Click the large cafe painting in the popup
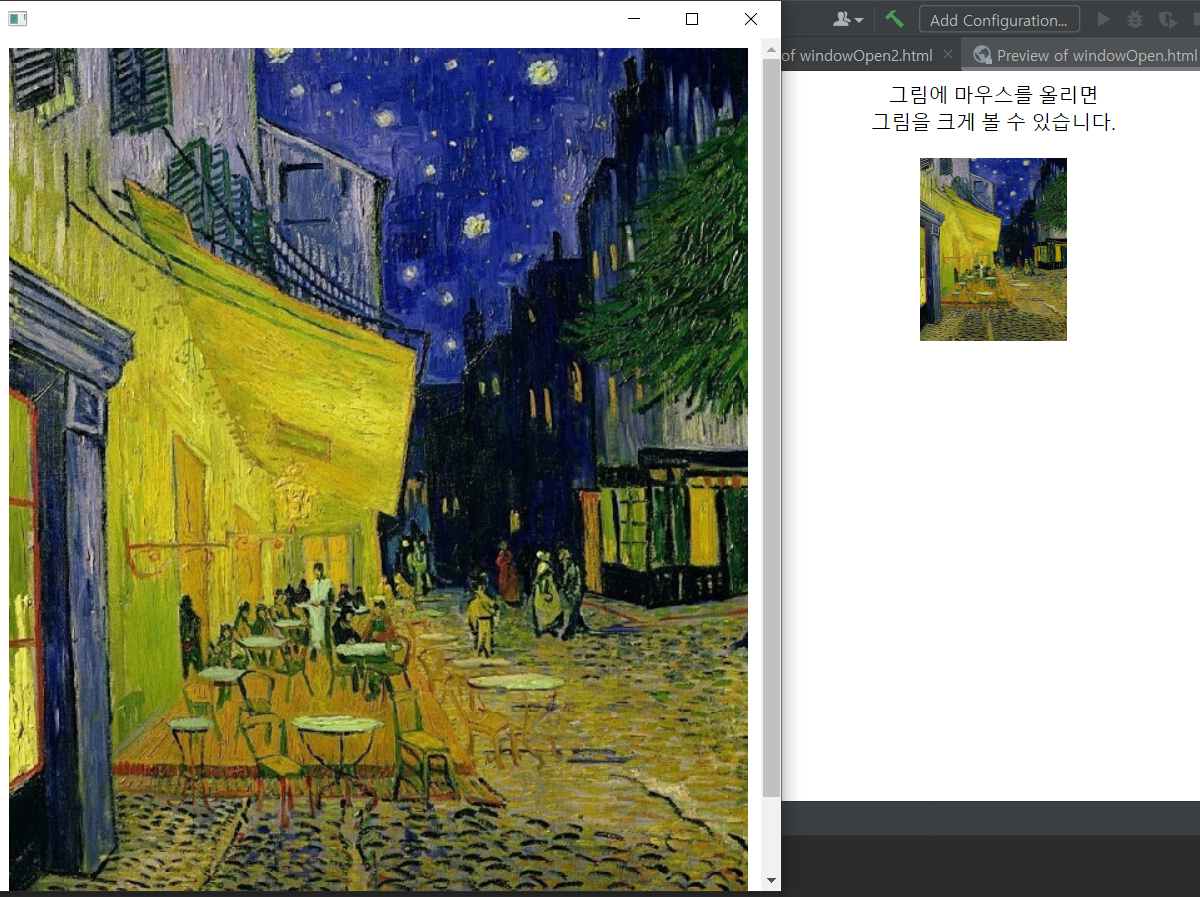The width and height of the screenshot is (1200, 897). (378, 469)
